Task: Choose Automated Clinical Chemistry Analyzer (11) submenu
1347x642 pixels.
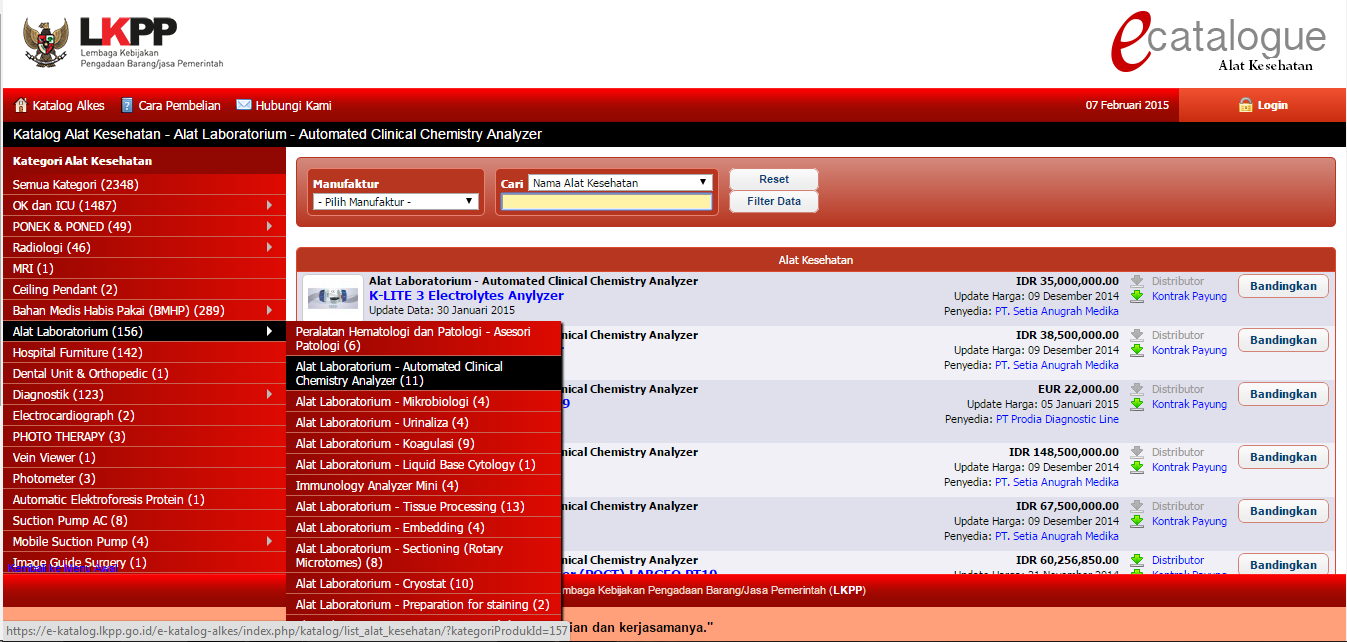Action: coord(425,374)
